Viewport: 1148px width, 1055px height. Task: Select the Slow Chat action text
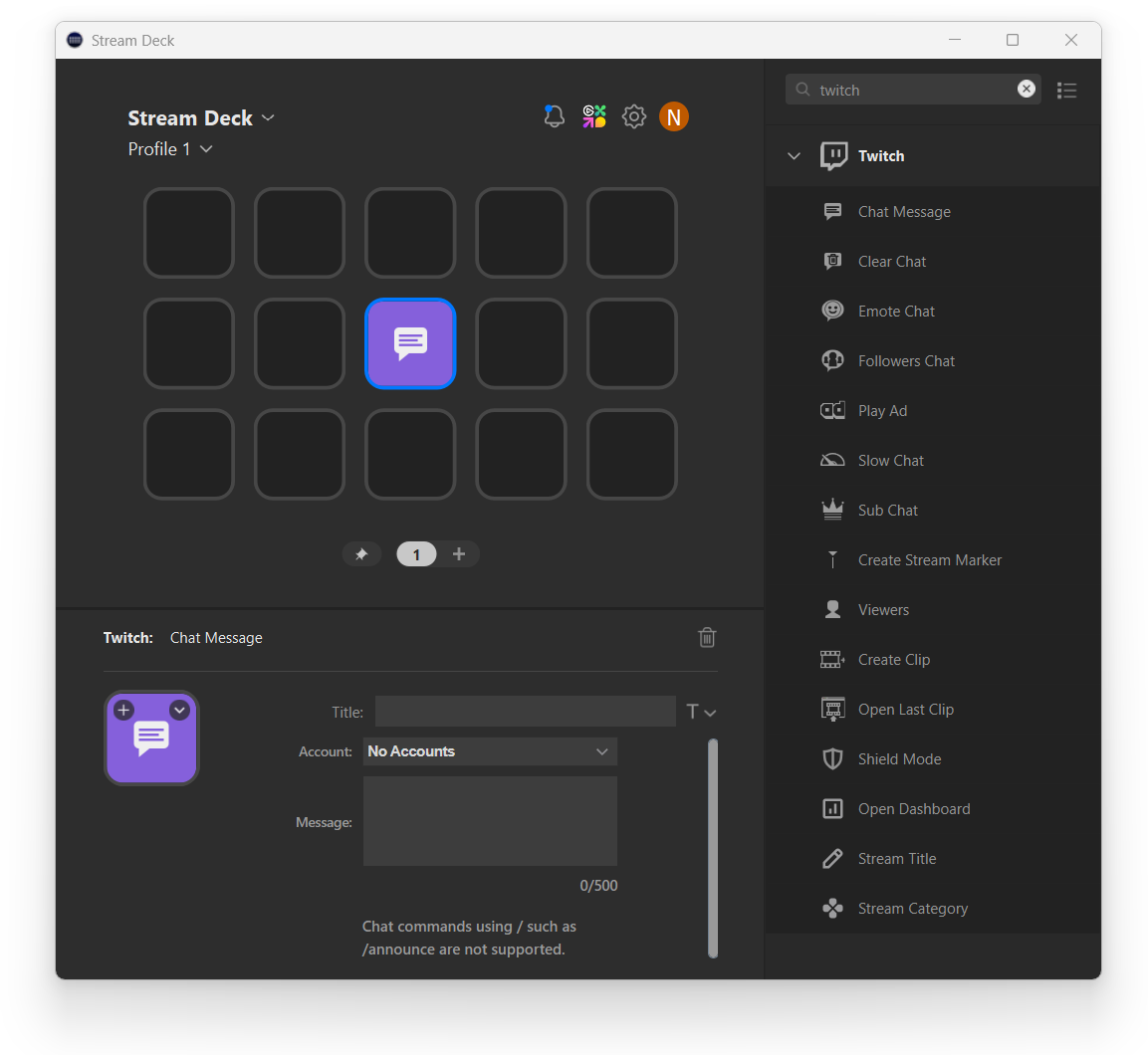coord(891,460)
